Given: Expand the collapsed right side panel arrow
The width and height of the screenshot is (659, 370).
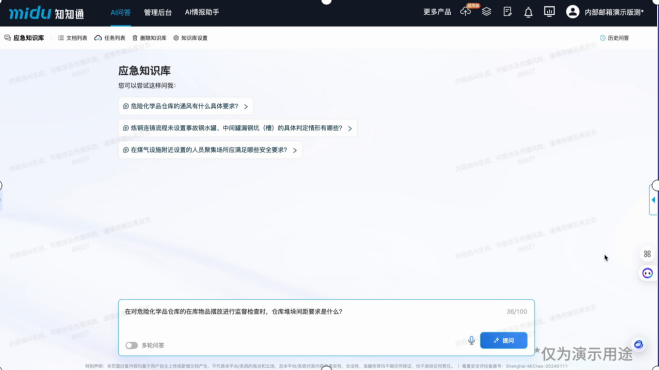Looking at the screenshot, I should 654,200.
